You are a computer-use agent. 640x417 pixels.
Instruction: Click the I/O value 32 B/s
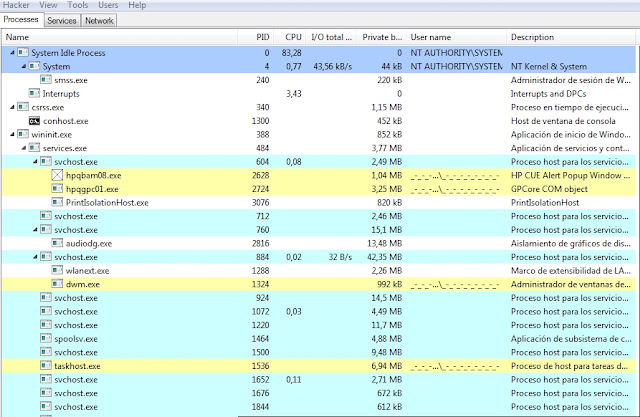click(340, 257)
